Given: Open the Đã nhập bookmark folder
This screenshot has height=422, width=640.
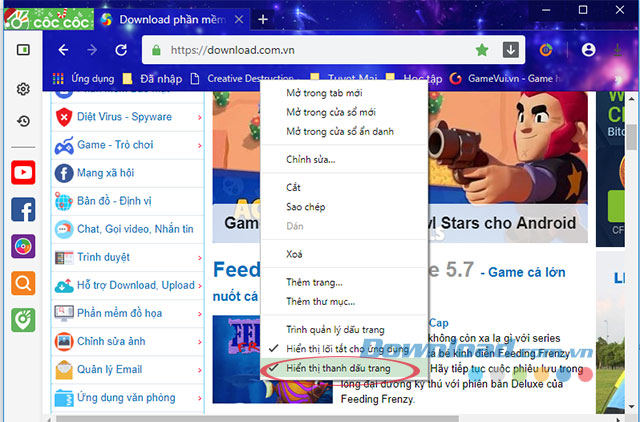Looking at the screenshot, I should 153,78.
